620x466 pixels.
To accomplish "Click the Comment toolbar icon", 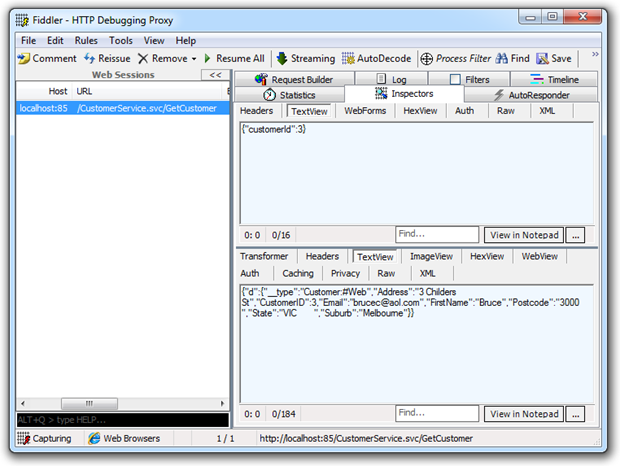I will click(x=24, y=58).
